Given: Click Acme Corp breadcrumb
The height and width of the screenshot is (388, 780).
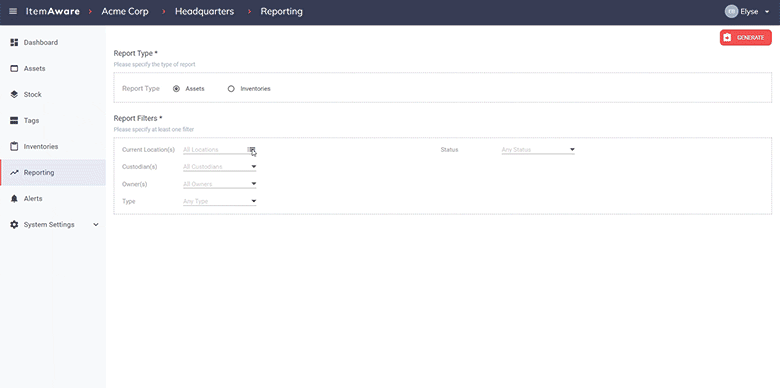Looking at the screenshot, I should click(x=125, y=11).
